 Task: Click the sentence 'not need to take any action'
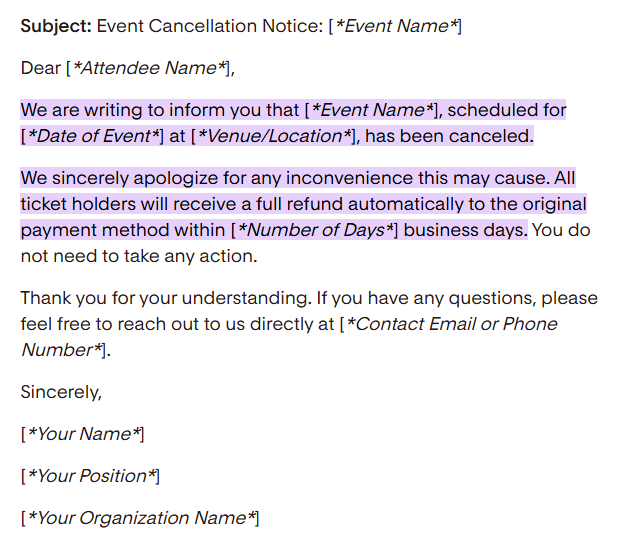pyautogui.click(x=139, y=257)
